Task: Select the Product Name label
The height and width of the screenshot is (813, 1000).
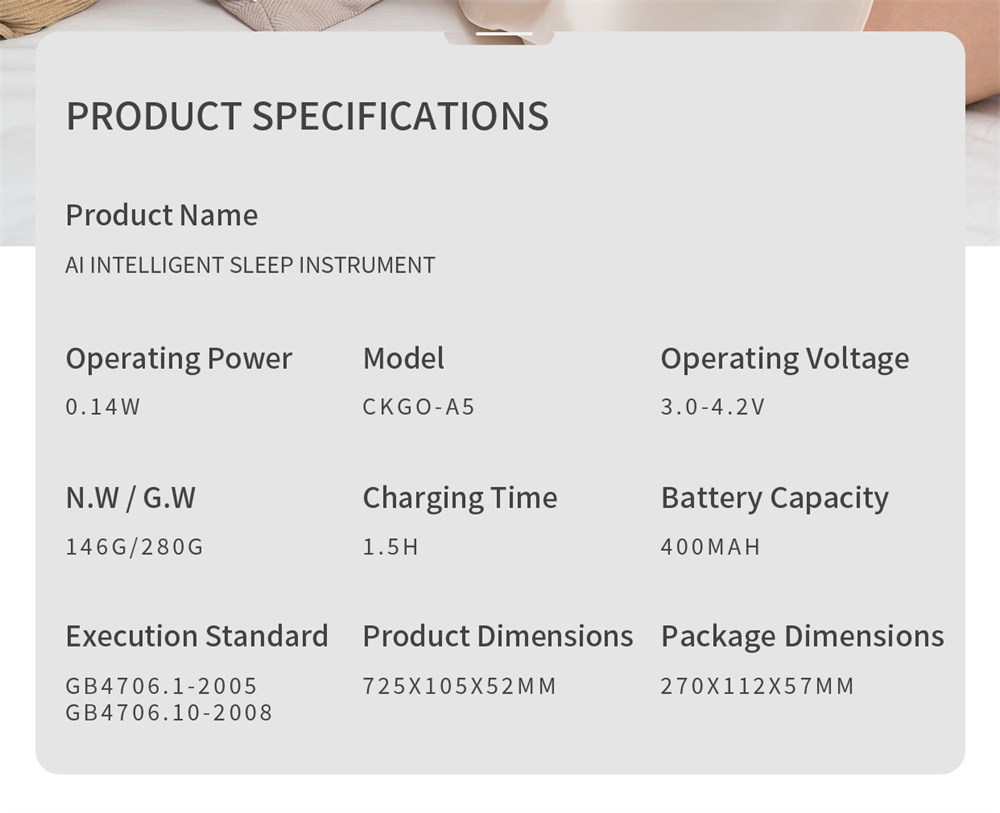Action: tap(161, 215)
